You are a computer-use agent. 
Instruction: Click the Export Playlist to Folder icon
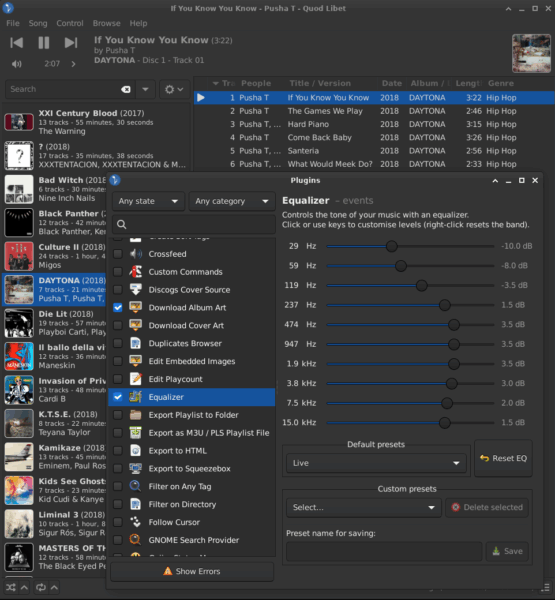[x=135, y=415]
